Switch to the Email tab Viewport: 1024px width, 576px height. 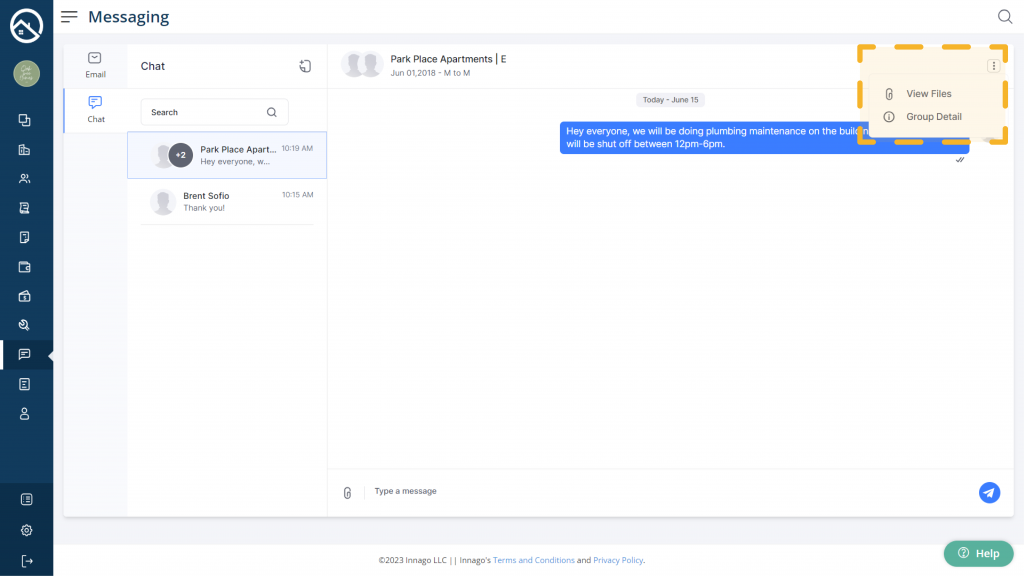coord(95,65)
